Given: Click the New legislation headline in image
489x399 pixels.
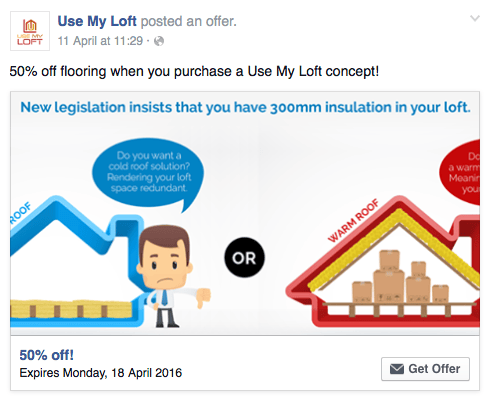Looking at the screenshot, I should click(x=245, y=107).
